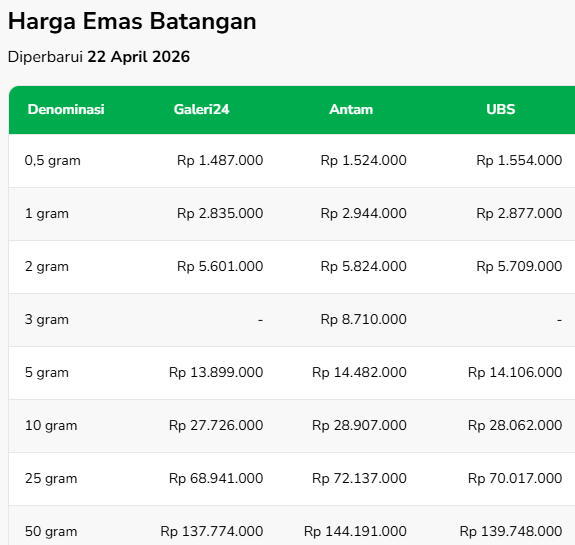Select the 2 gram row label
The height and width of the screenshot is (545, 575).
(x=47, y=267)
